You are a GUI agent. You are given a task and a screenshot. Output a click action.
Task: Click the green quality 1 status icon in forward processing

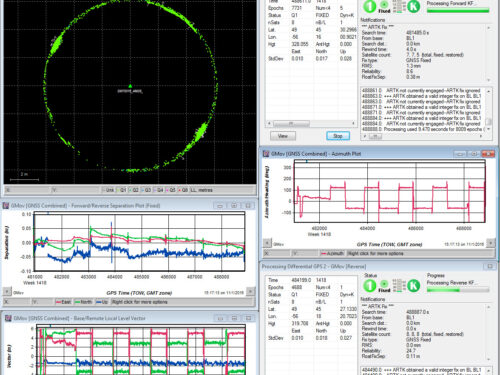(x=369, y=6)
